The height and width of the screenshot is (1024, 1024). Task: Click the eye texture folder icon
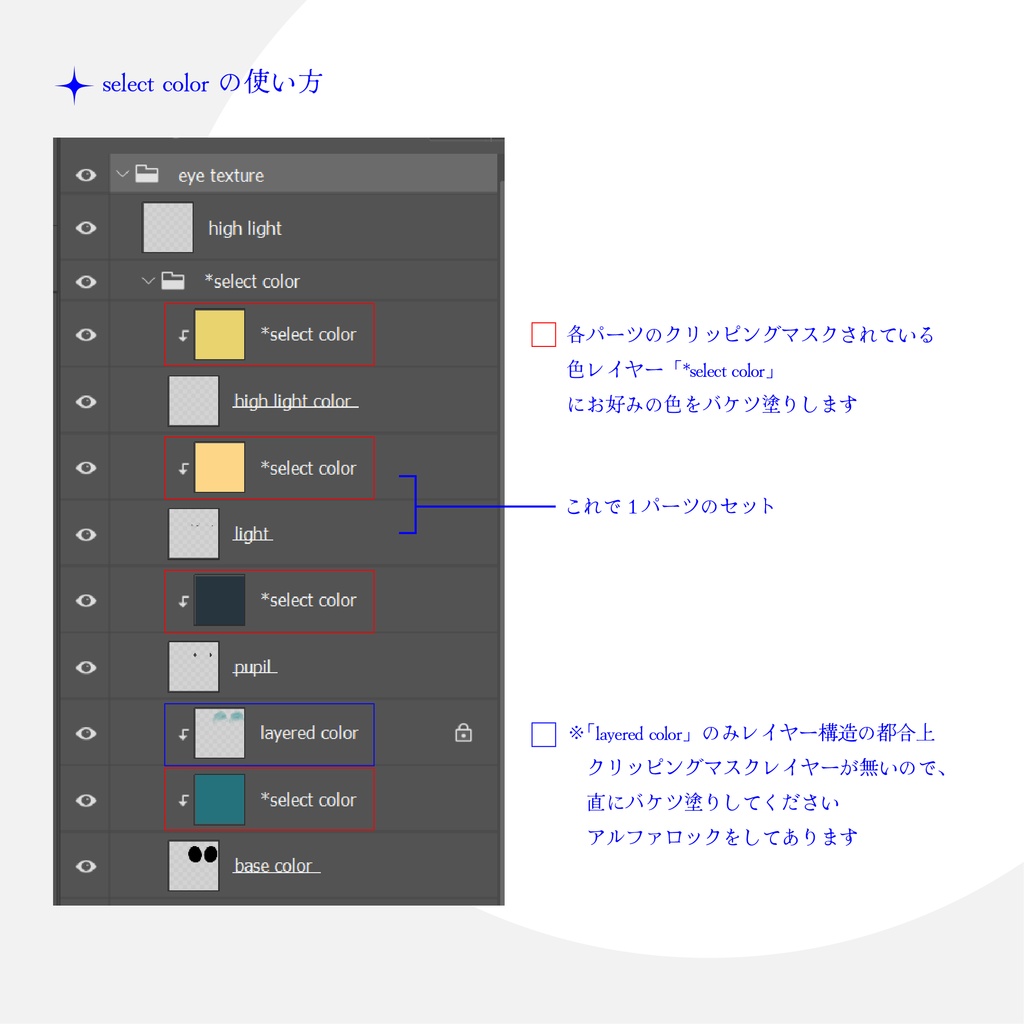(x=147, y=174)
